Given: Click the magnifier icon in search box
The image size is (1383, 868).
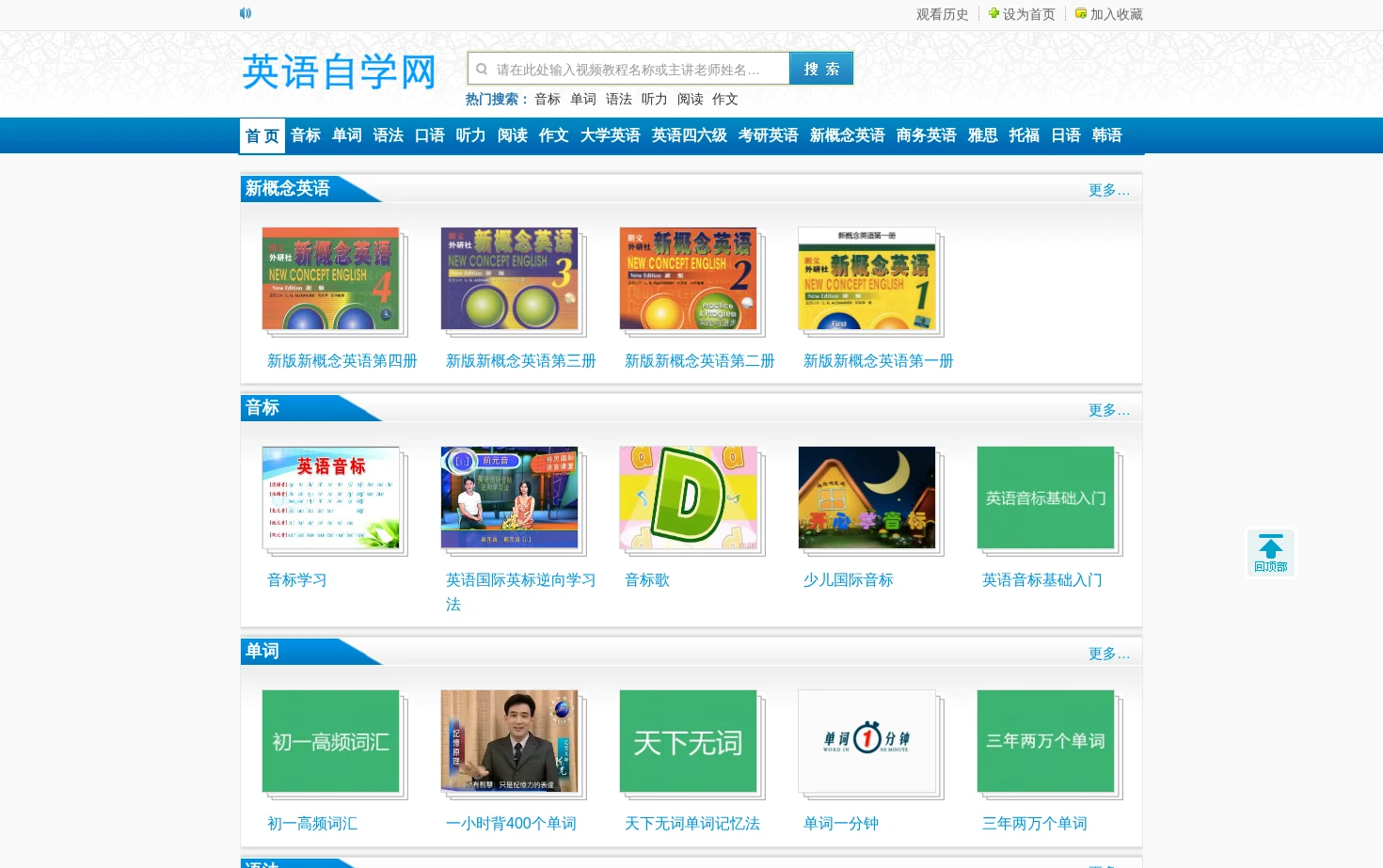Looking at the screenshot, I should click(x=482, y=69).
